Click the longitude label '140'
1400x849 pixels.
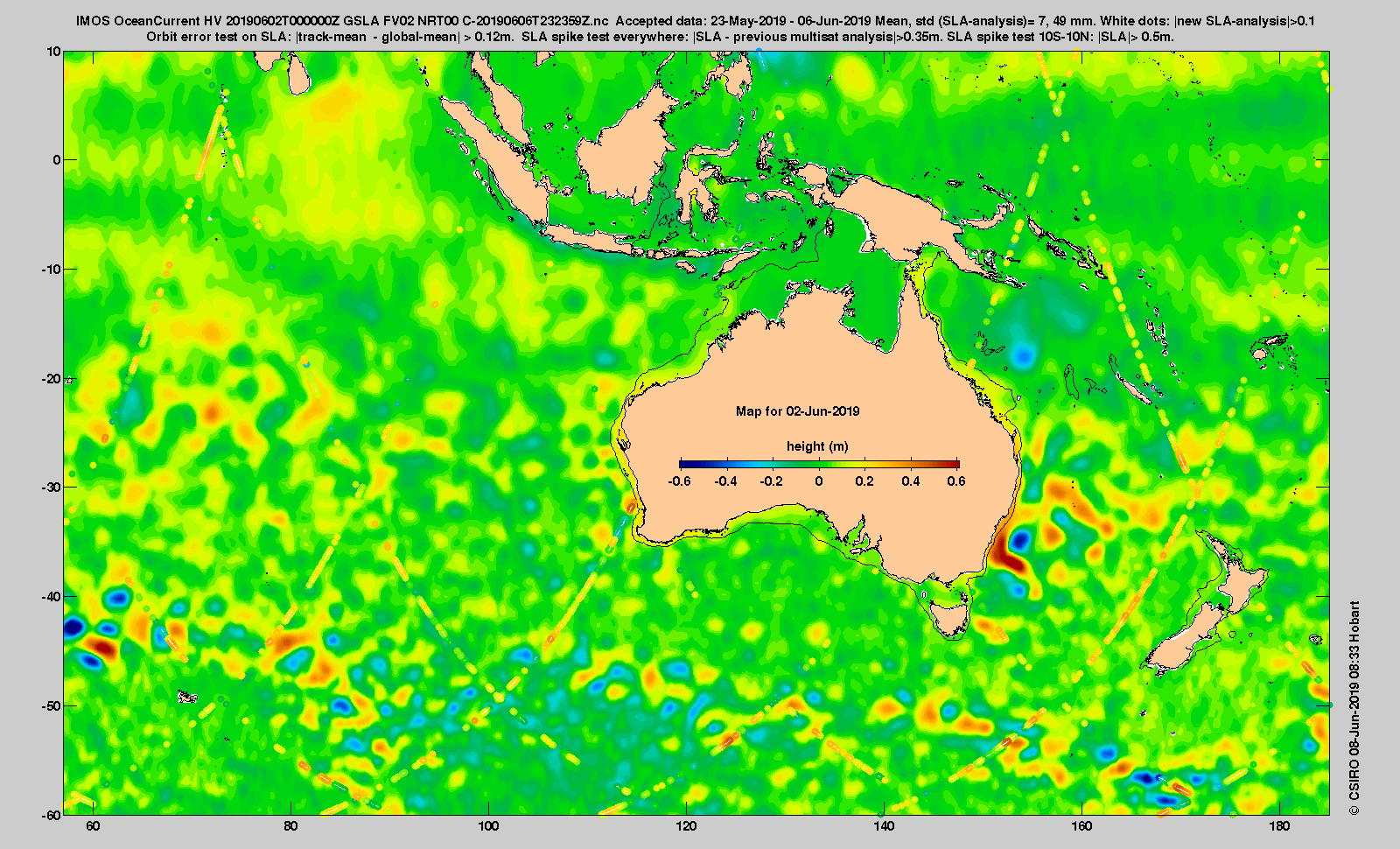point(884,826)
